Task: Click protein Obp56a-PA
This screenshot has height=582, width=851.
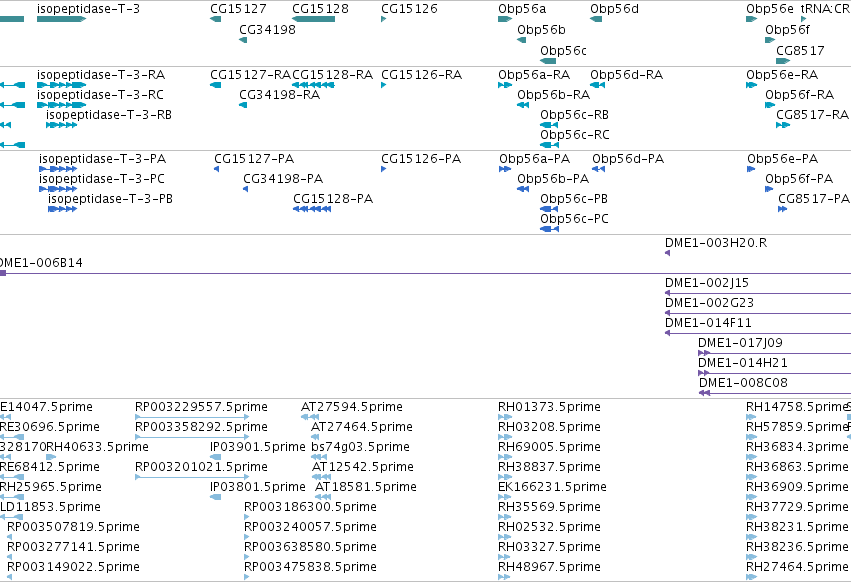Action: point(535,159)
